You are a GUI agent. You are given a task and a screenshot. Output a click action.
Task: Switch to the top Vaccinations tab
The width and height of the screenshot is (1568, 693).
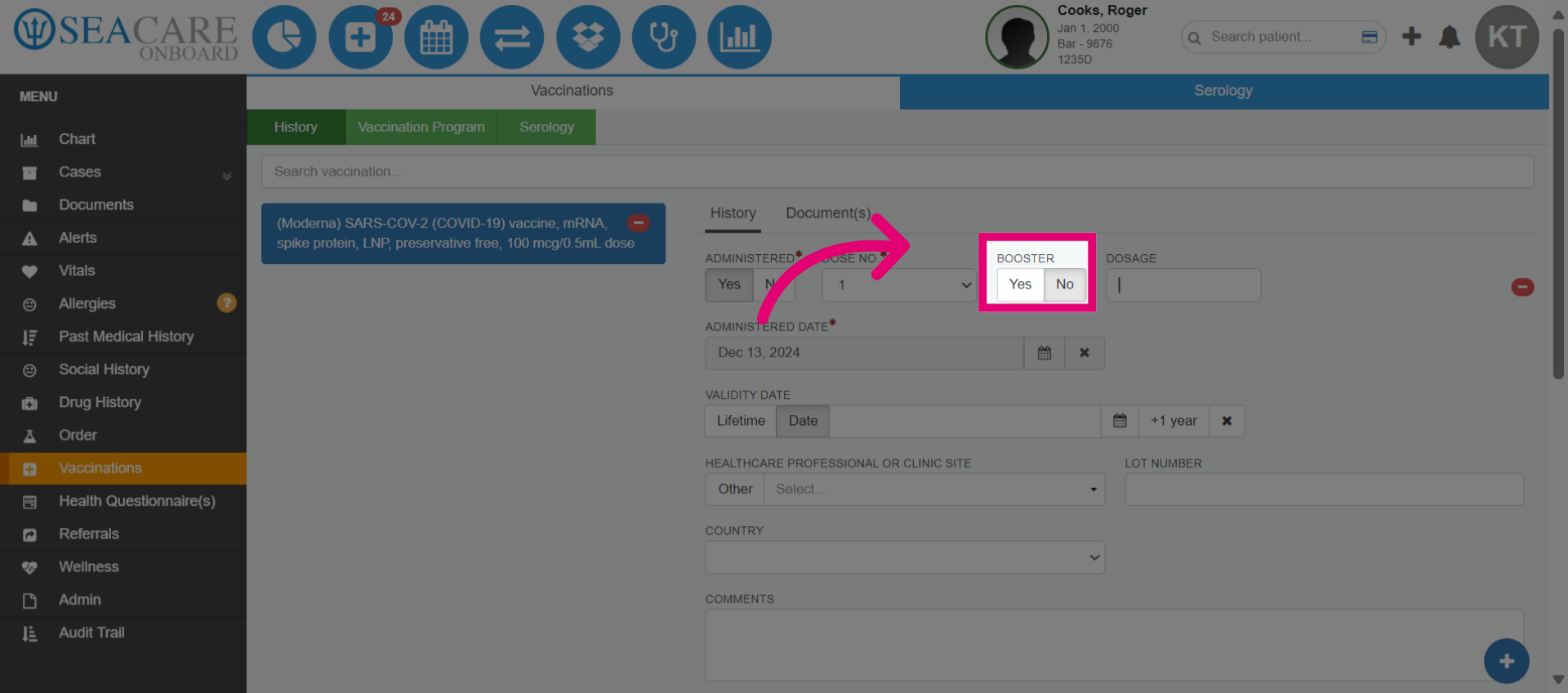[x=572, y=92]
